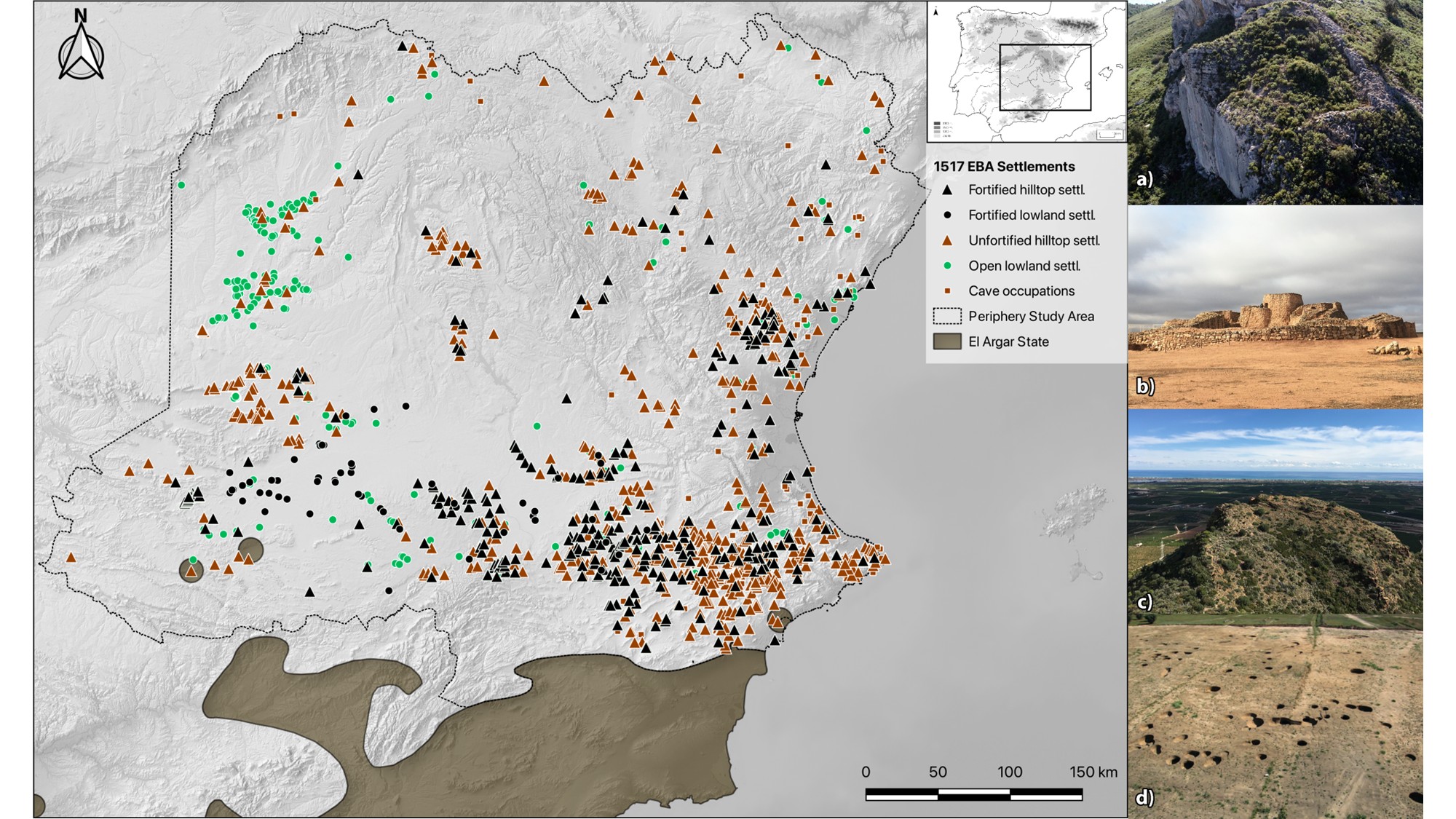1456x819 pixels.
Task: Click the 'N' letter above the north arrow
Action: tap(81, 15)
